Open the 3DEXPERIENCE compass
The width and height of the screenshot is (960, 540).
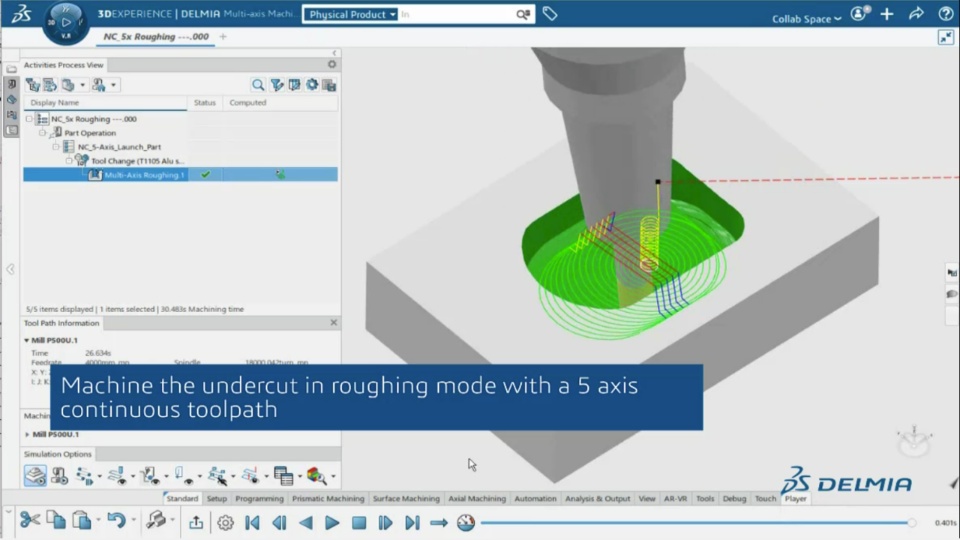coord(66,23)
